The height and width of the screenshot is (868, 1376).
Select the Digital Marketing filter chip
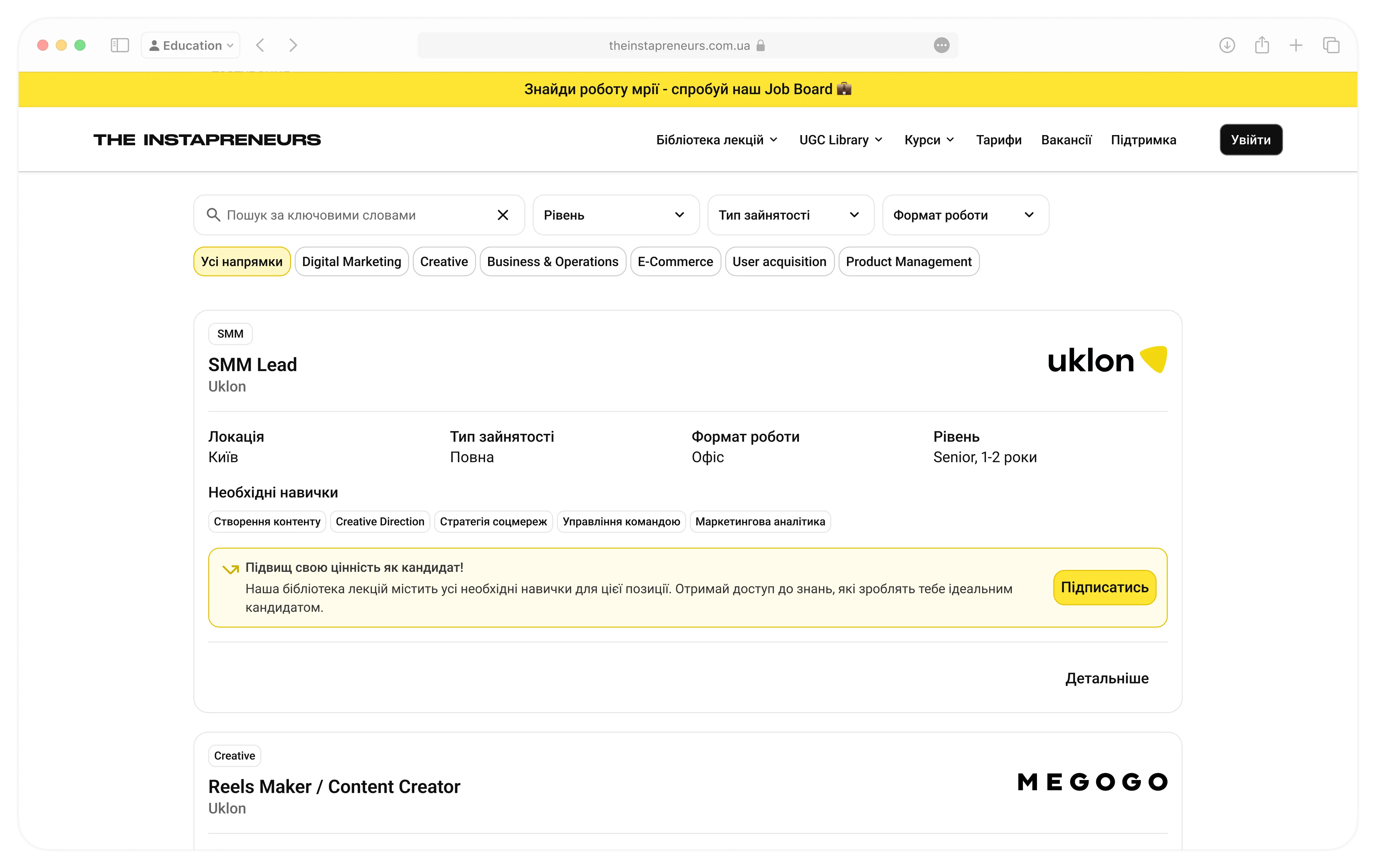pyautogui.click(x=351, y=261)
